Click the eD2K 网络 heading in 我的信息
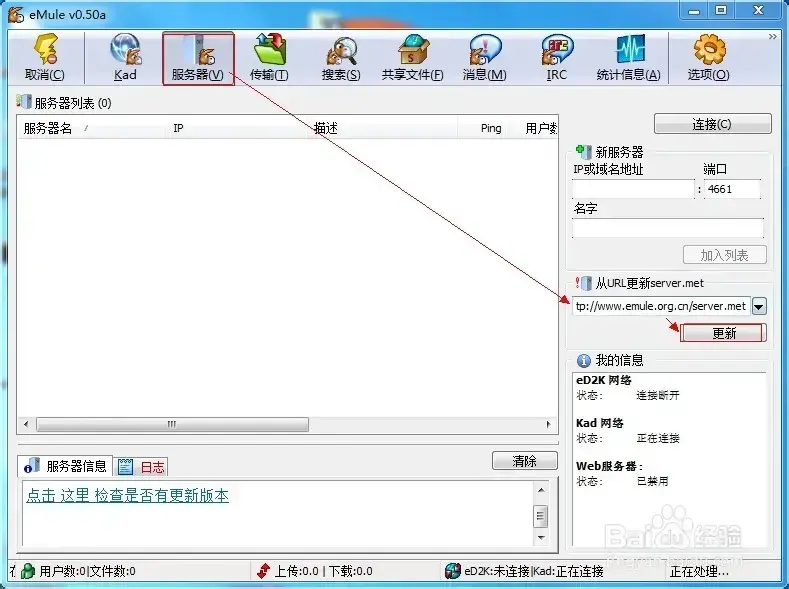This screenshot has height=589, width=789. (x=603, y=380)
